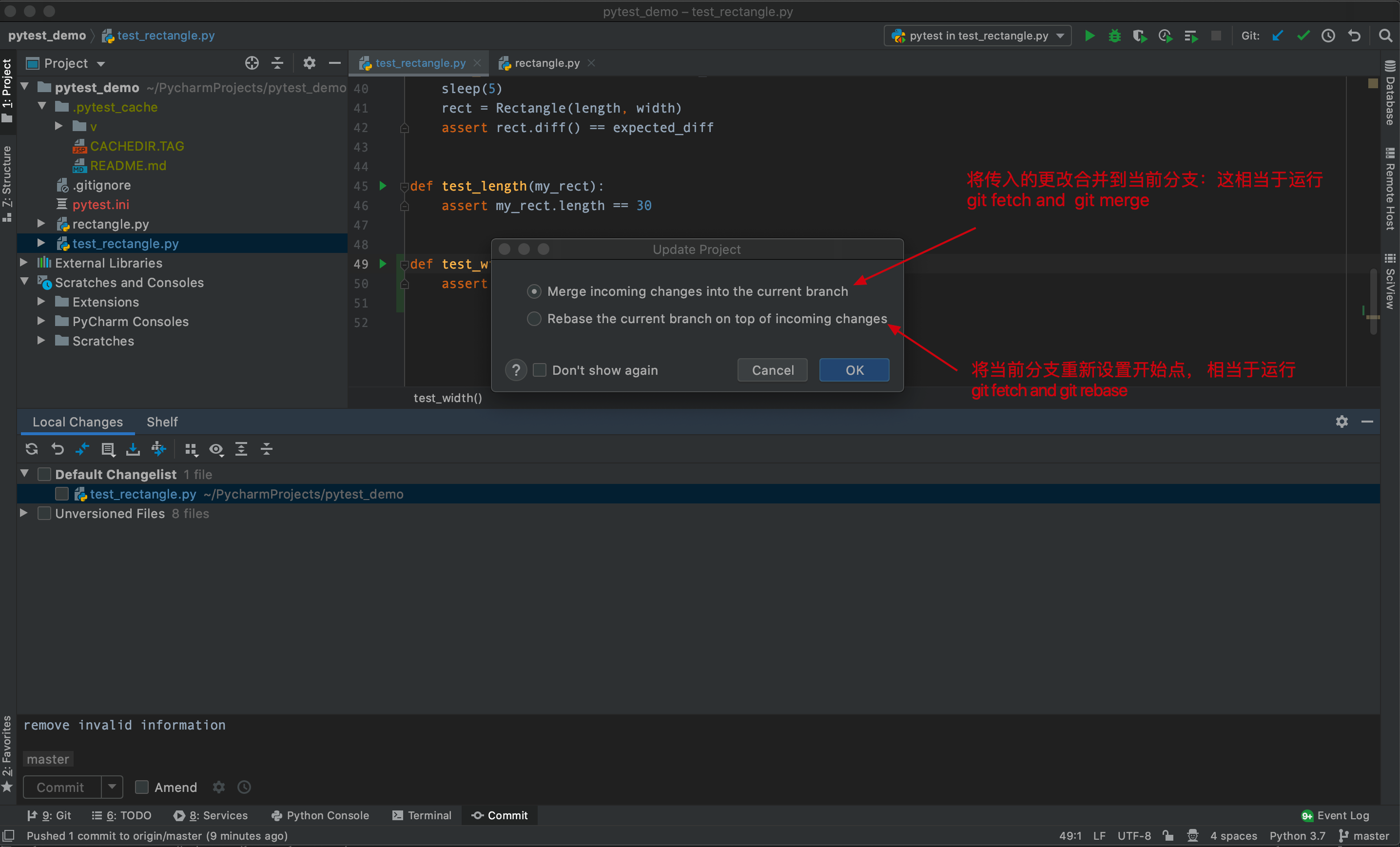Open Commit button dropdown arrow
The height and width of the screenshot is (847, 1400).
pyautogui.click(x=112, y=788)
